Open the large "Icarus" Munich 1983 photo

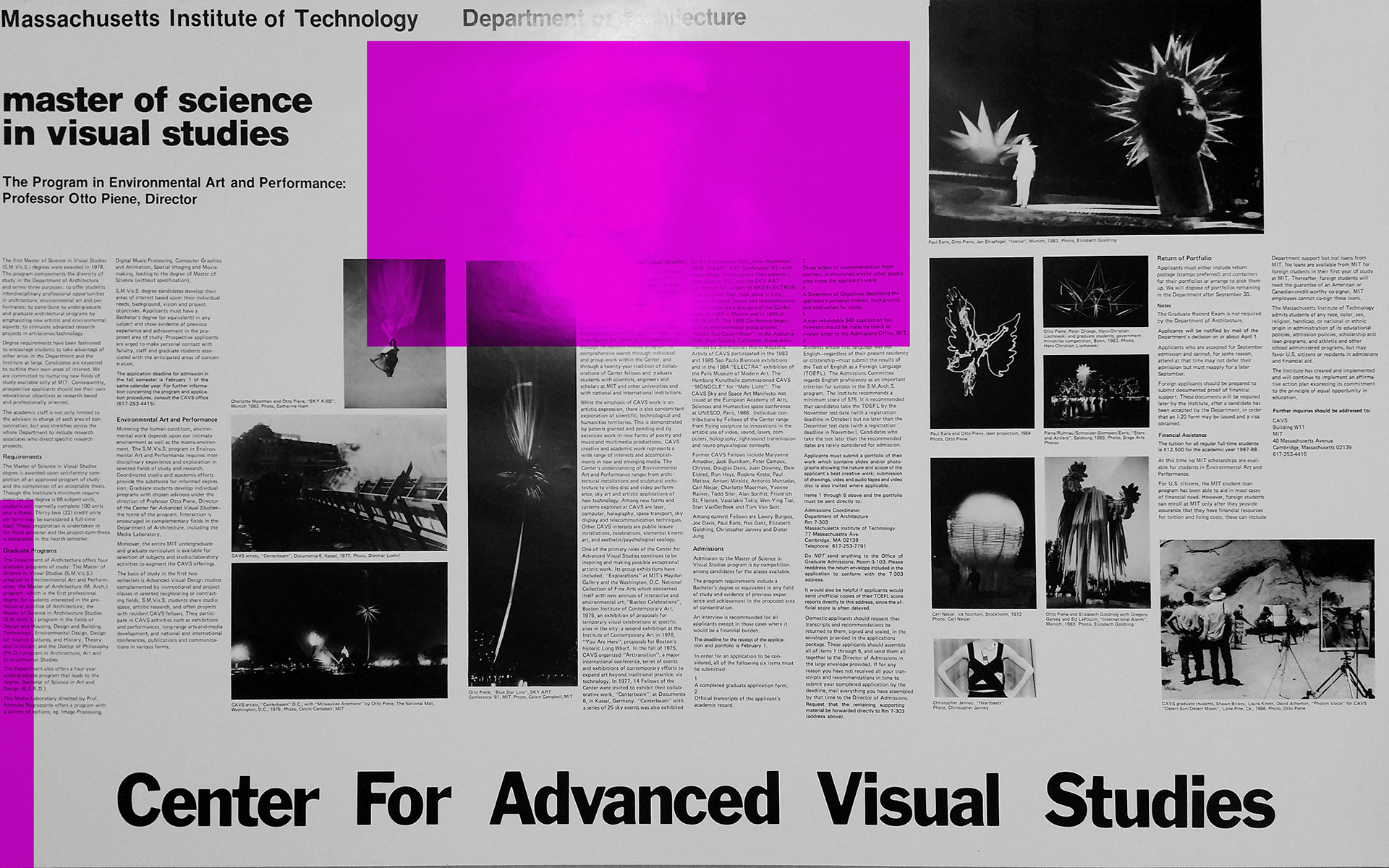1095,117
